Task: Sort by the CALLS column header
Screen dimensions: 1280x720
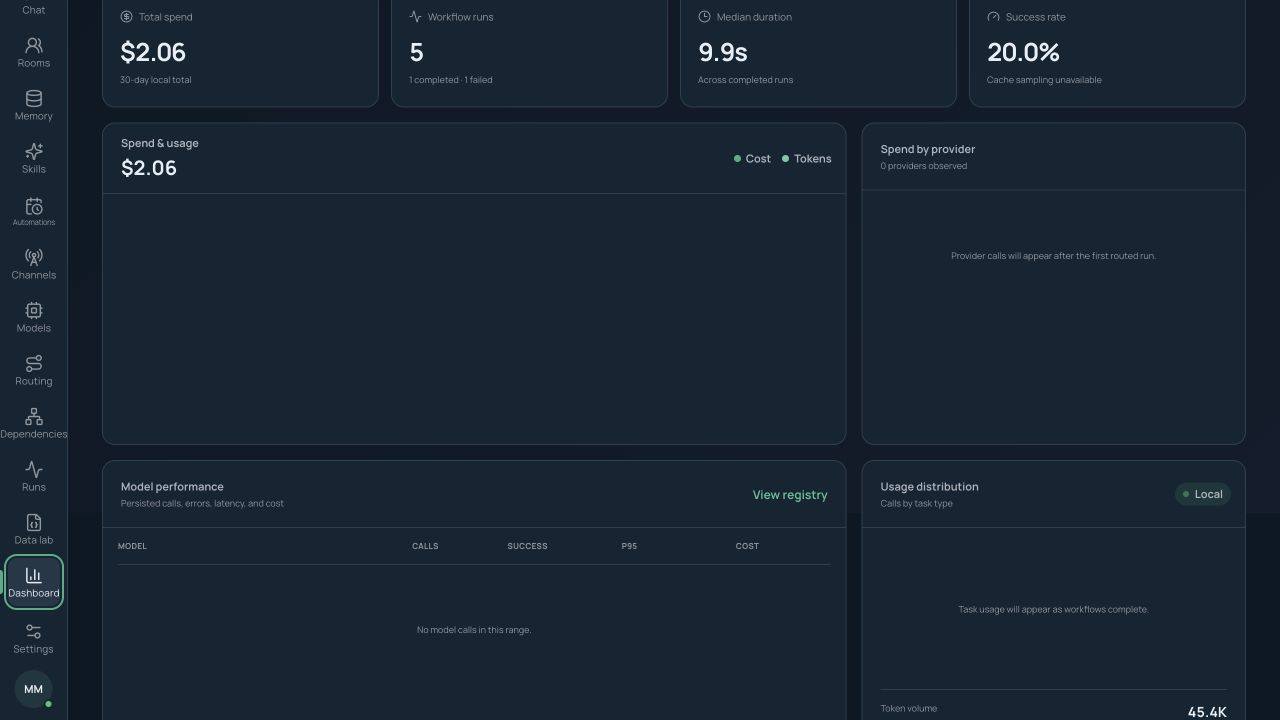Action: (x=425, y=546)
